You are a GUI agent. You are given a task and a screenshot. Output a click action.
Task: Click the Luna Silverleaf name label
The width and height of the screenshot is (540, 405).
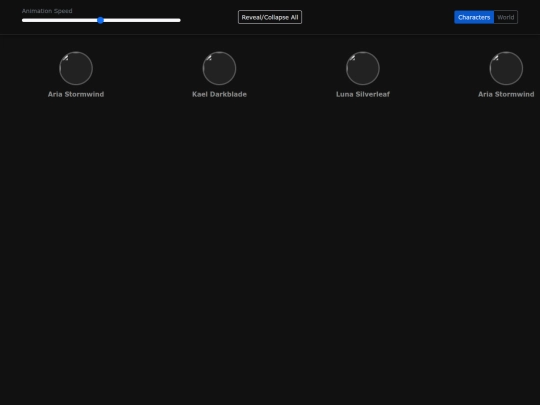(x=363, y=94)
